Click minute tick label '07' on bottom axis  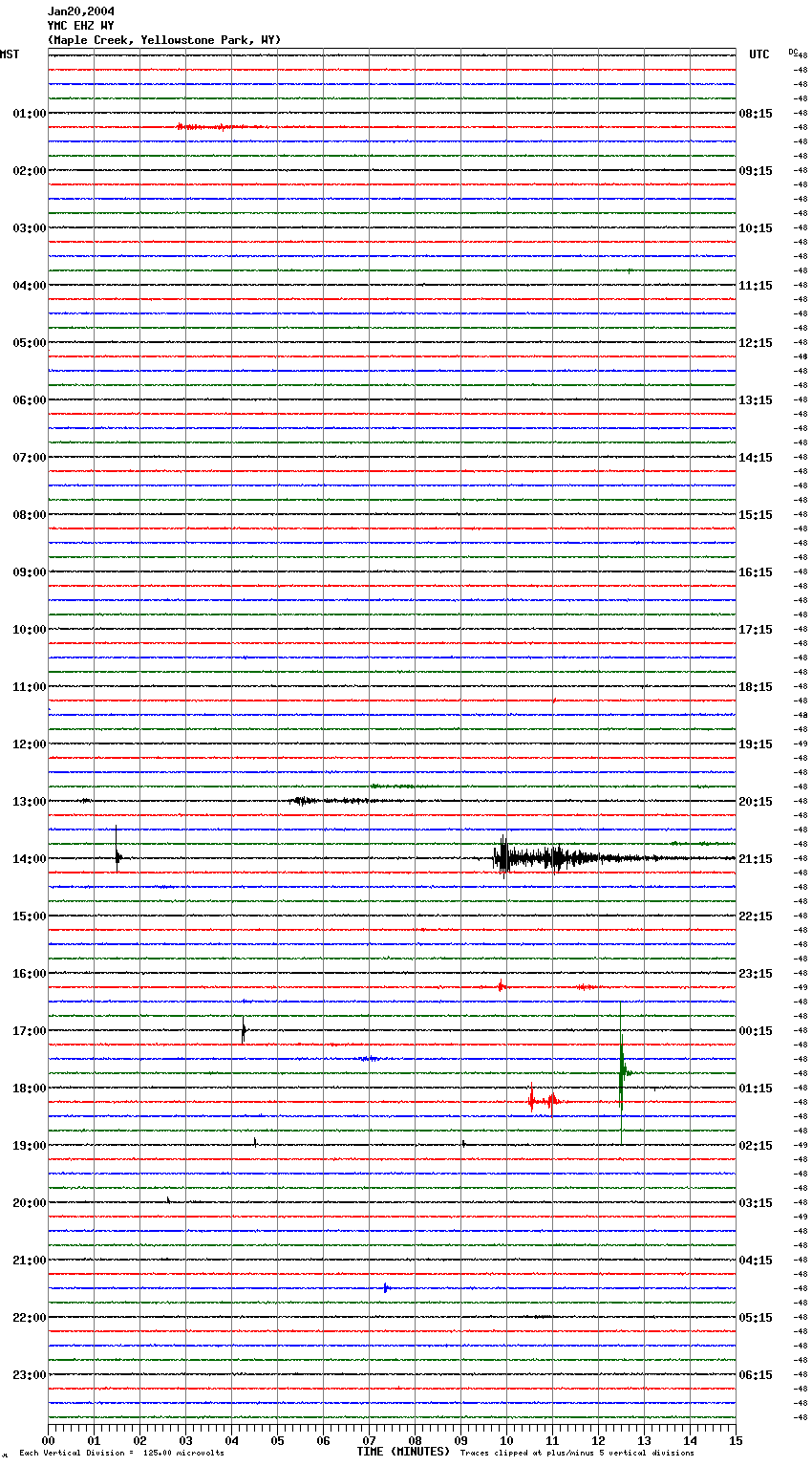[370, 1440]
